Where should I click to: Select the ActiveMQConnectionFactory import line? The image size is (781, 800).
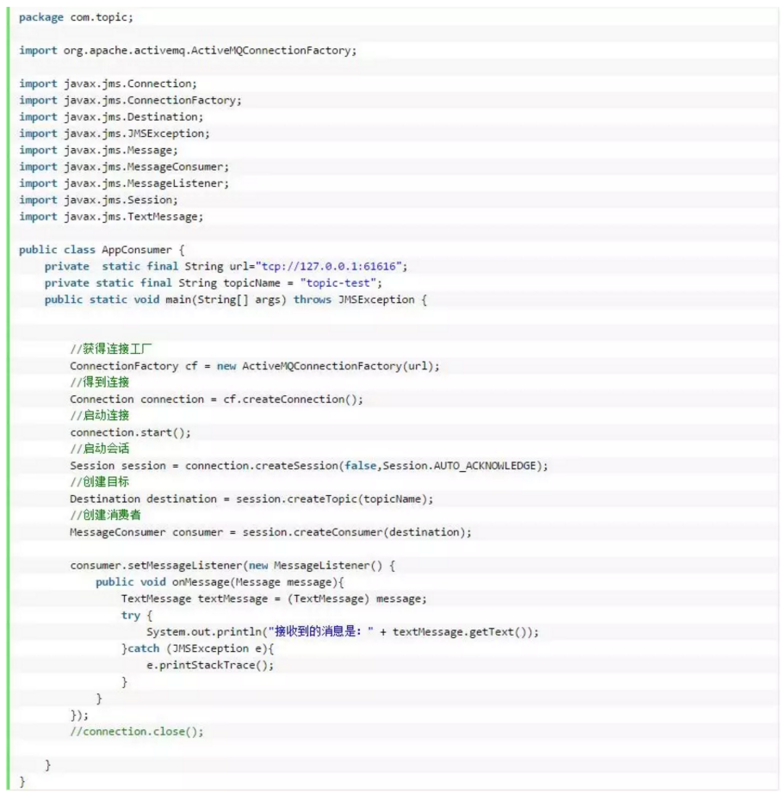pos(188,51)
